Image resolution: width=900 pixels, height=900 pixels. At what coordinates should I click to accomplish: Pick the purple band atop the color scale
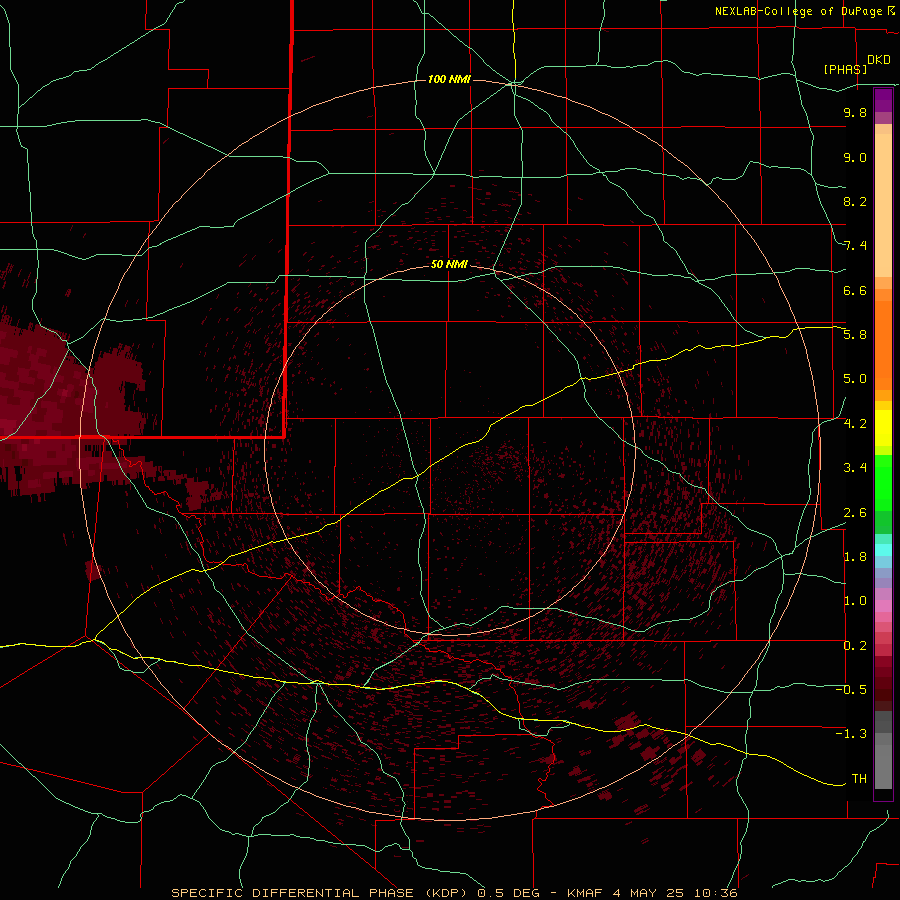pos(883,100)
